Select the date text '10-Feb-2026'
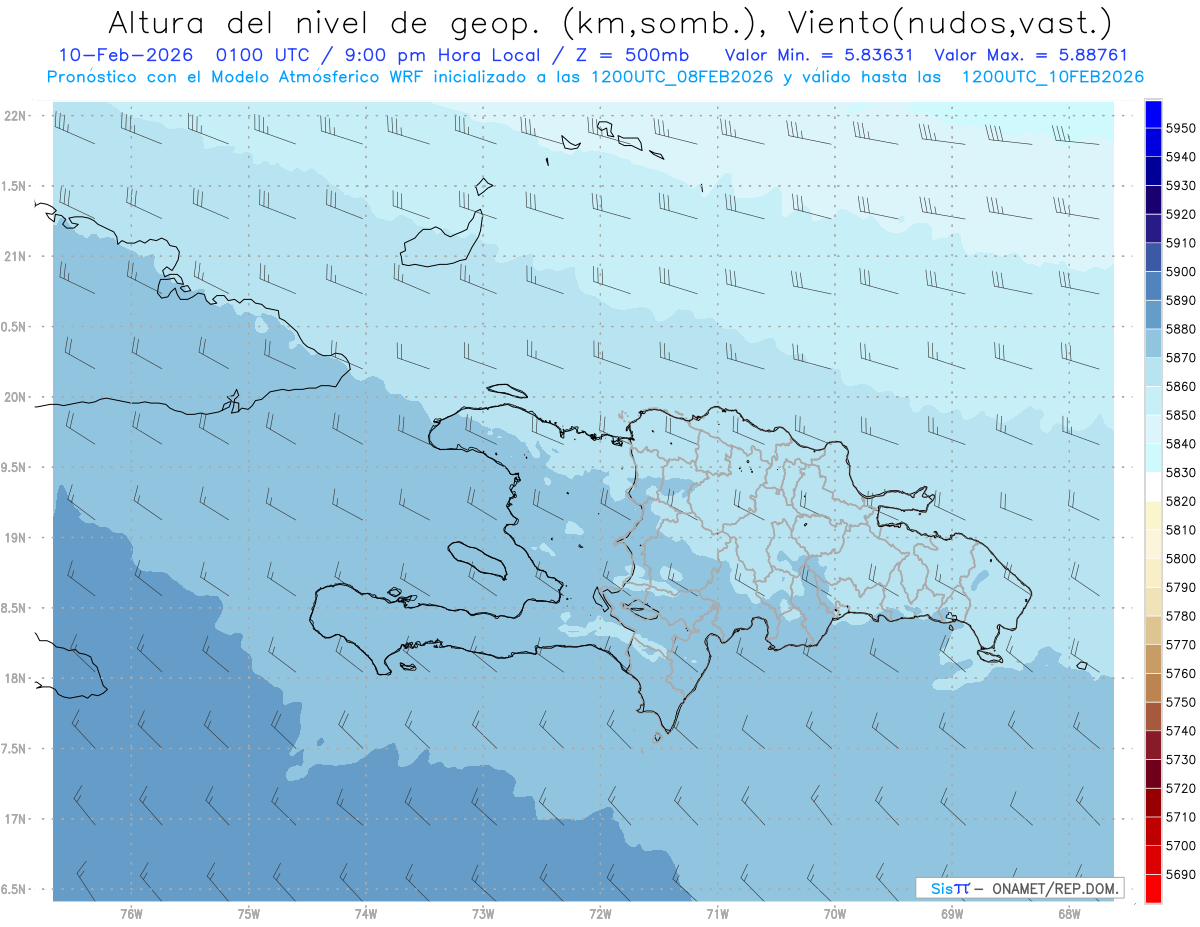 coord(125,56)
